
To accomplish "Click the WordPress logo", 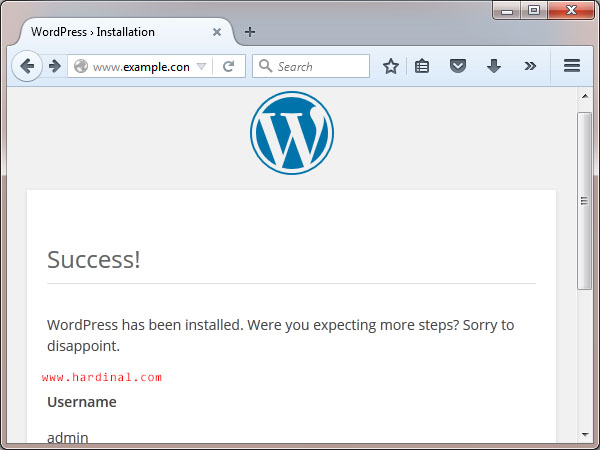I will coord(292,133).
